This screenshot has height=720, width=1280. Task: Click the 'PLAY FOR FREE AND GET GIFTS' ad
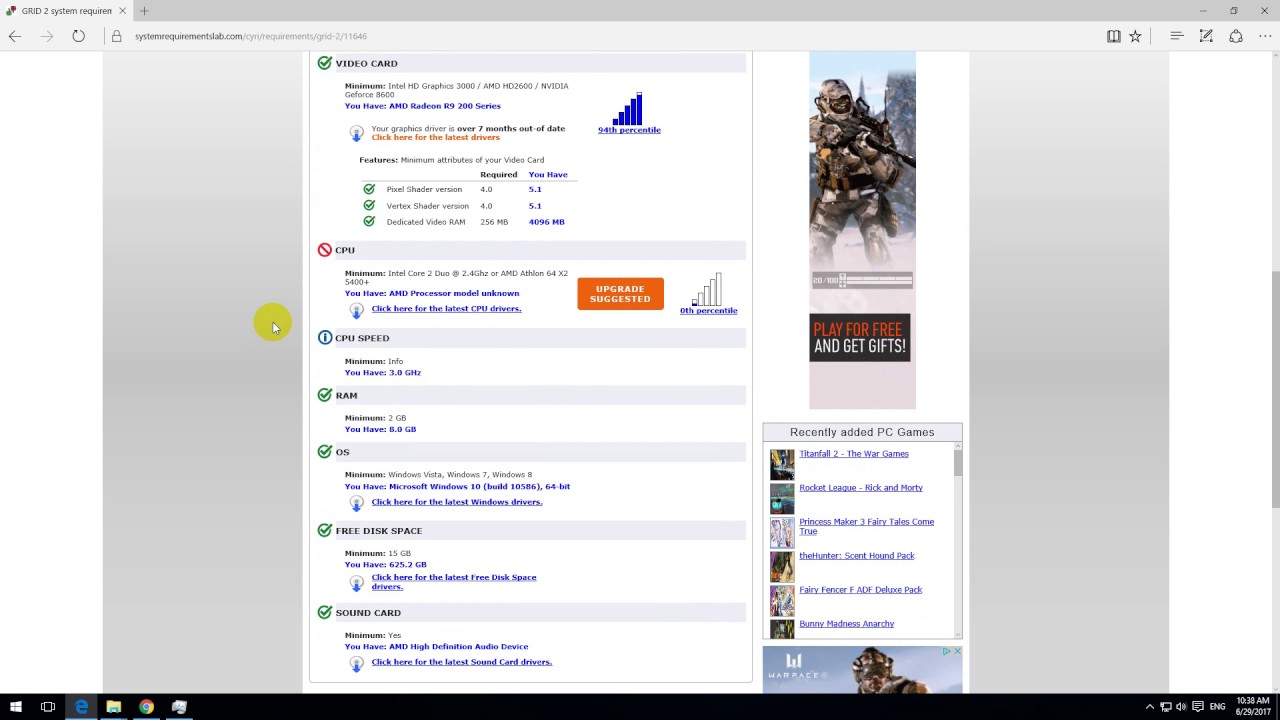(862, 230)
